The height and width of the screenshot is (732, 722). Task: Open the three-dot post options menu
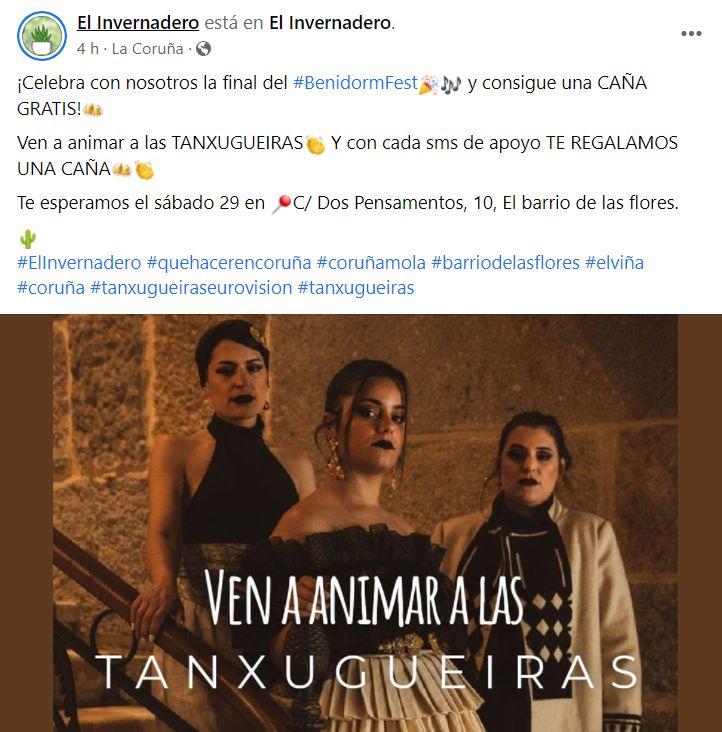[691, 34]
